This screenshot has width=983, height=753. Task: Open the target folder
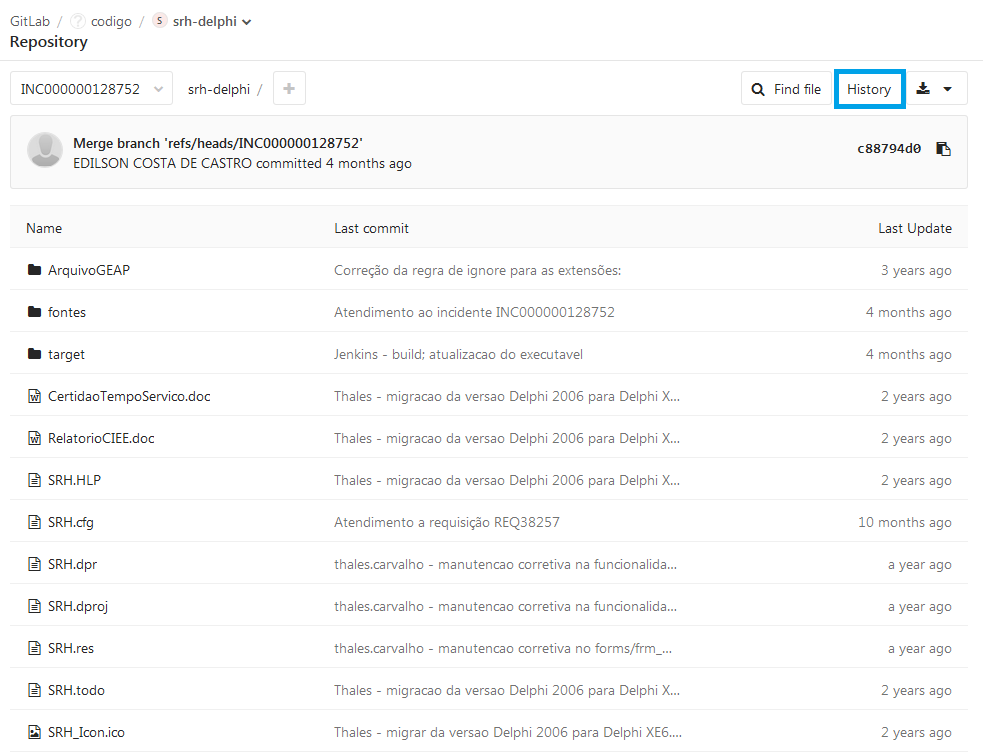pos(66,354)
